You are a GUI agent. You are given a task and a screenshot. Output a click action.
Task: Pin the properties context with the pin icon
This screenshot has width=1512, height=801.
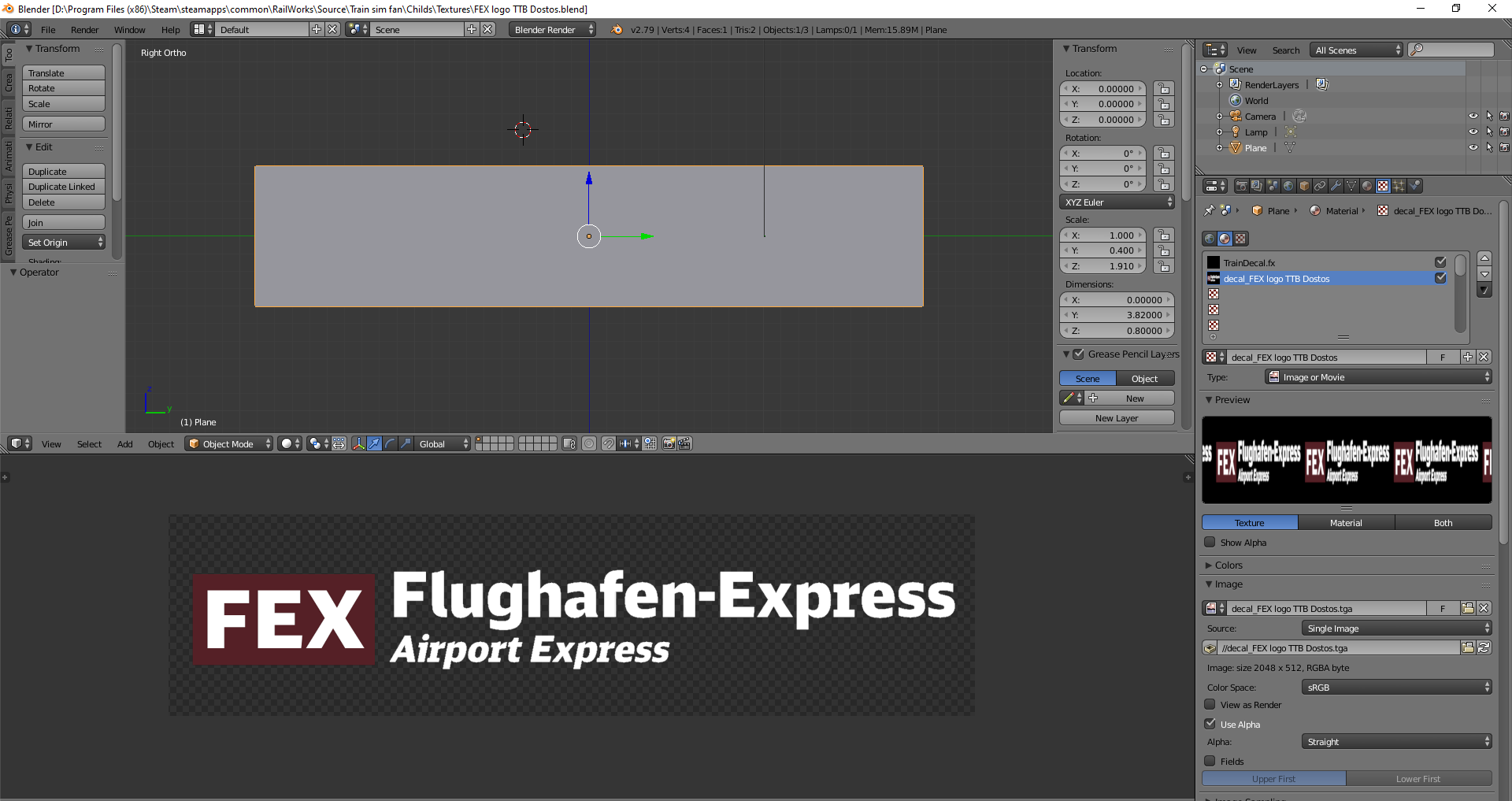(1210, 210)
